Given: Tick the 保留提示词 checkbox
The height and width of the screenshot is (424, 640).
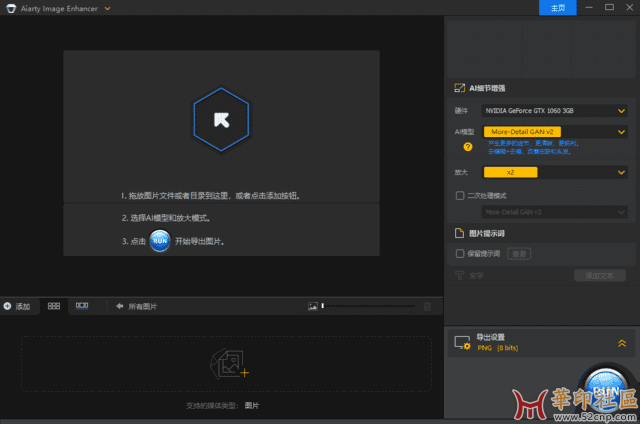Looking at the screenshot, I should point(459,254).
